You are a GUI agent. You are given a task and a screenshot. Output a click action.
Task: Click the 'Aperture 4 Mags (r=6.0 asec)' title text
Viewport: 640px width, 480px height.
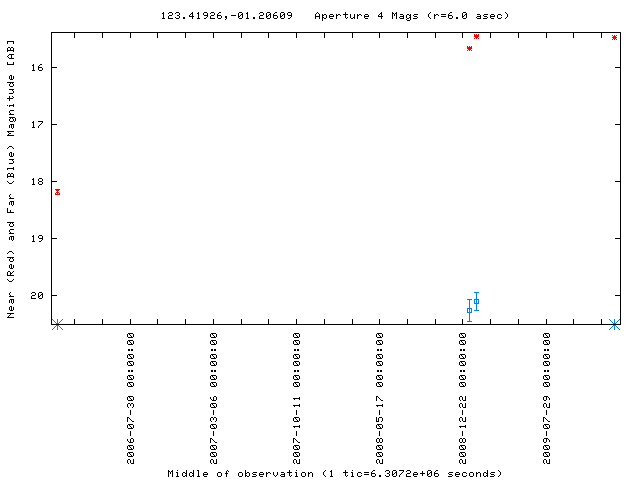412,16
